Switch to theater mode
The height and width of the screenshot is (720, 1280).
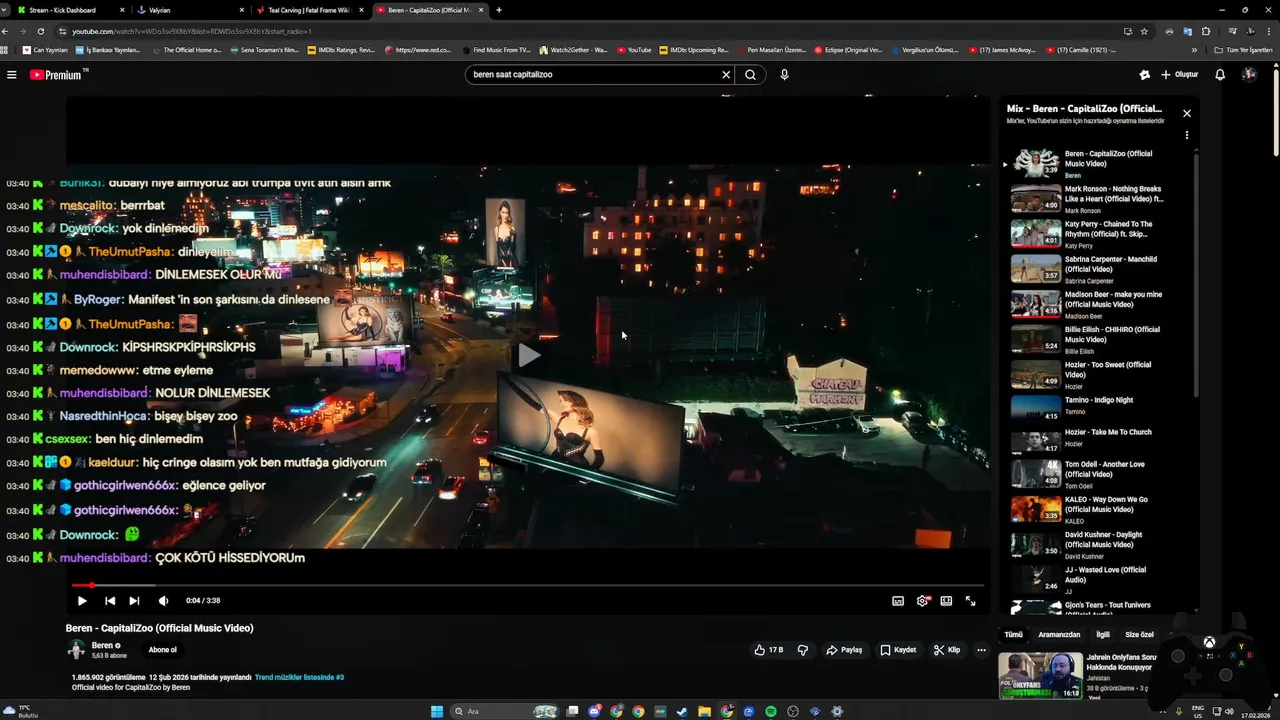pos(946,601)
